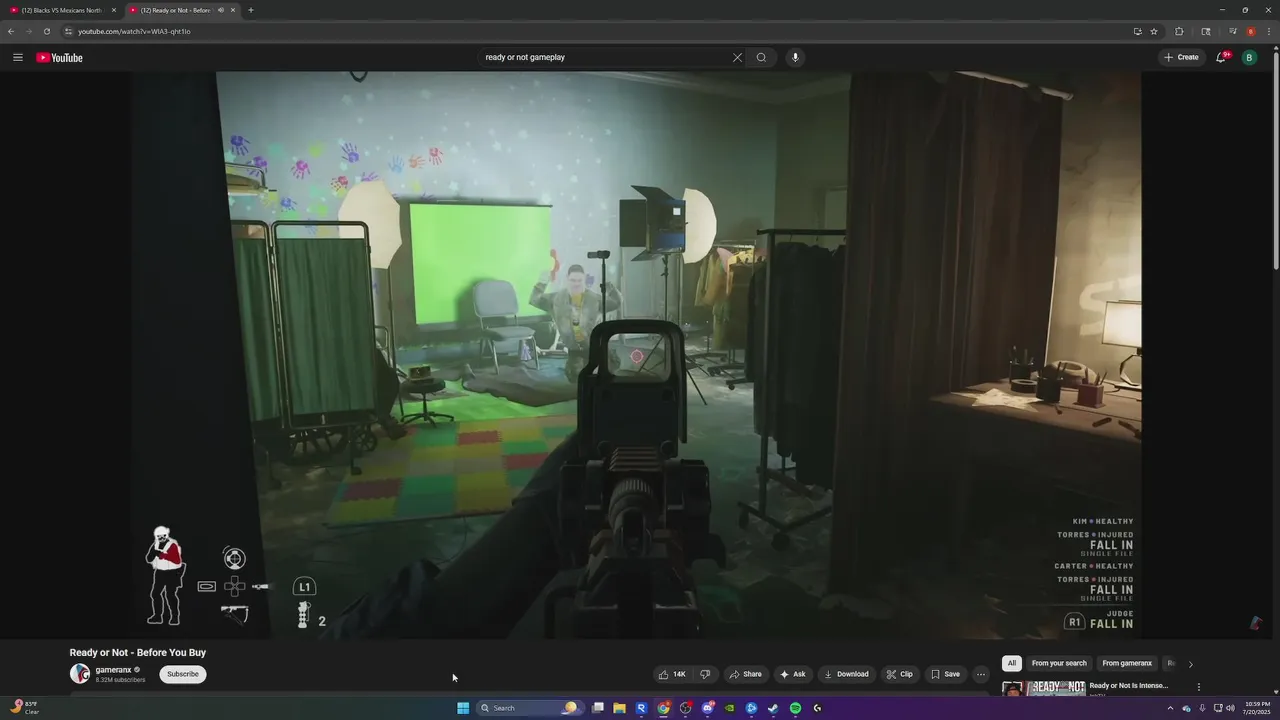Open the clock showing 10:59 PM

(1257, 708)
